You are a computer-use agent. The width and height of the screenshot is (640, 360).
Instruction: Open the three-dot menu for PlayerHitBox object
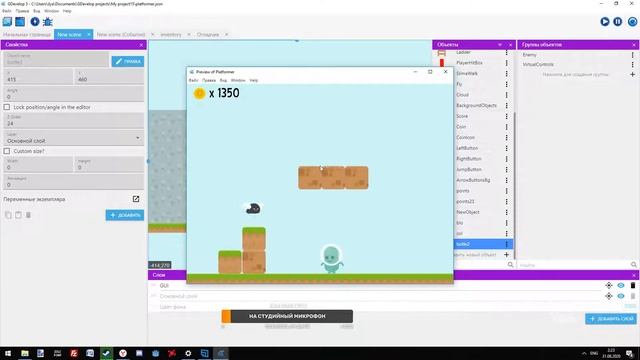pyautogui.click(x=507, y=63)
